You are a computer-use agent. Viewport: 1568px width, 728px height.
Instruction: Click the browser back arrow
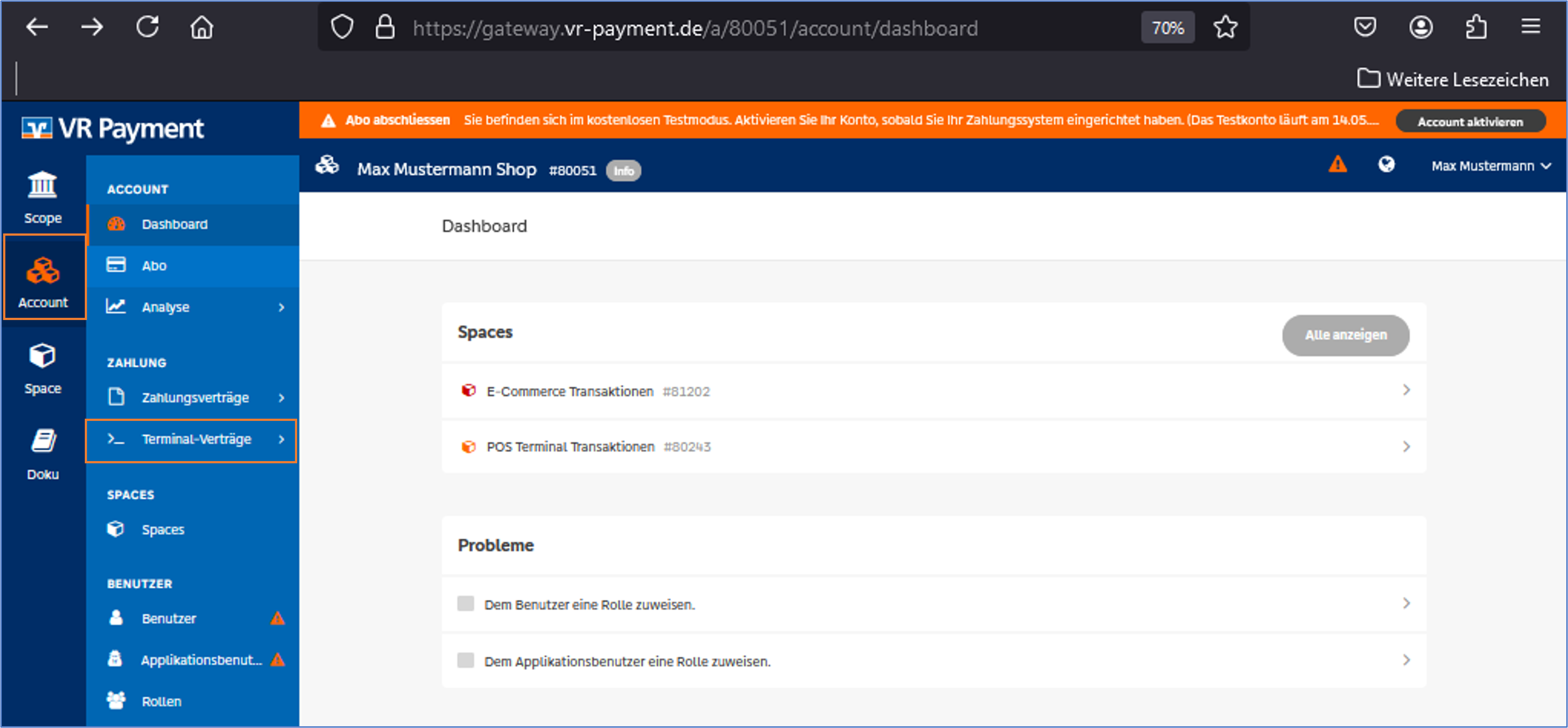pyautogui.click(x=37, y=27)
